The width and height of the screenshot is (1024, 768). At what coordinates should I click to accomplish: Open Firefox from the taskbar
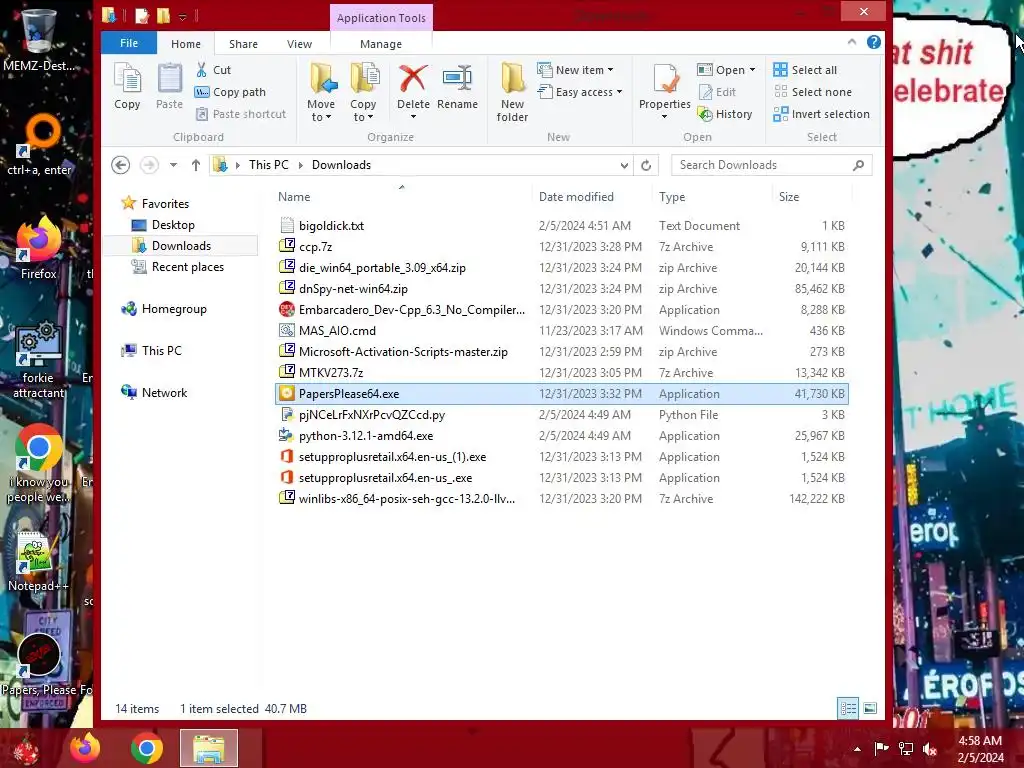[x=86, y=748]
